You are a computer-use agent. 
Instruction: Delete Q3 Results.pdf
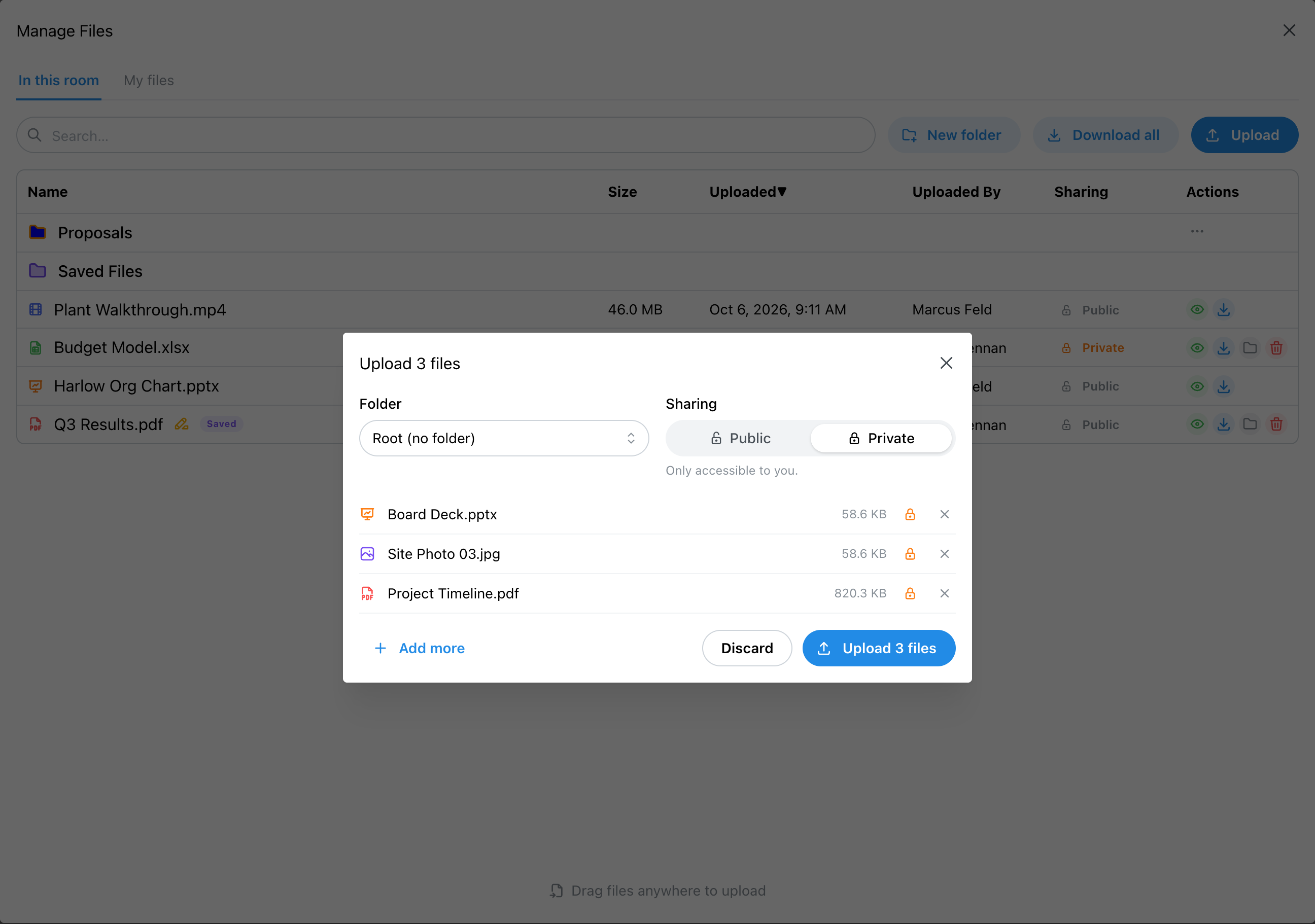point(1276,424)
